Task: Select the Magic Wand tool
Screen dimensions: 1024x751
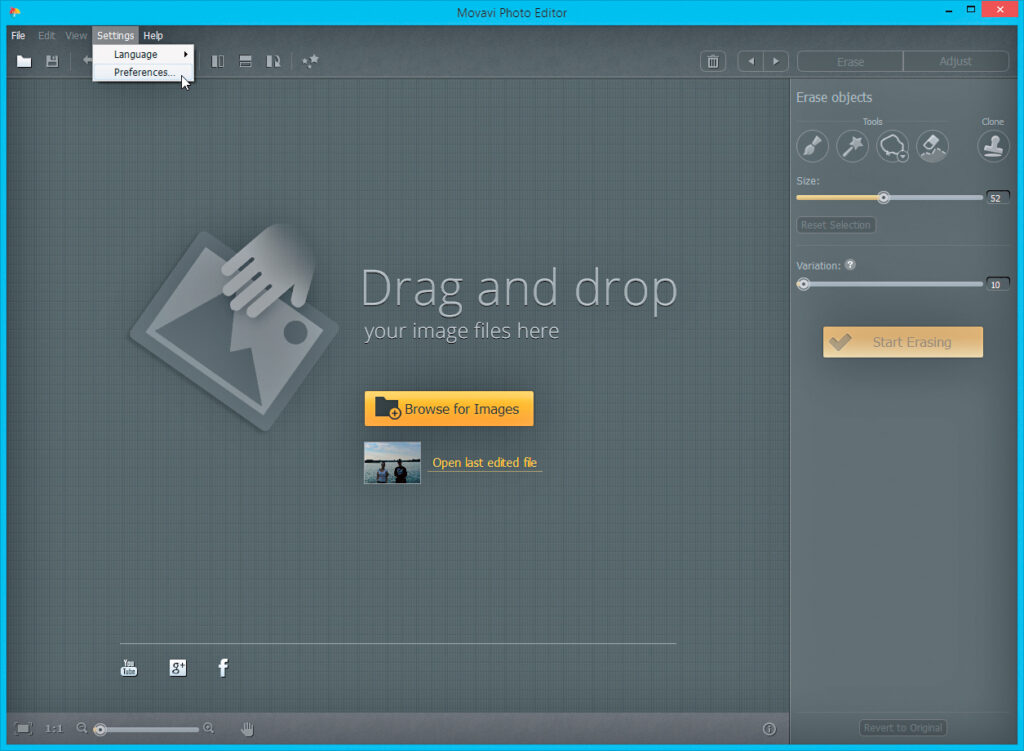Action: pyautogui.click(x=852, y=146)
